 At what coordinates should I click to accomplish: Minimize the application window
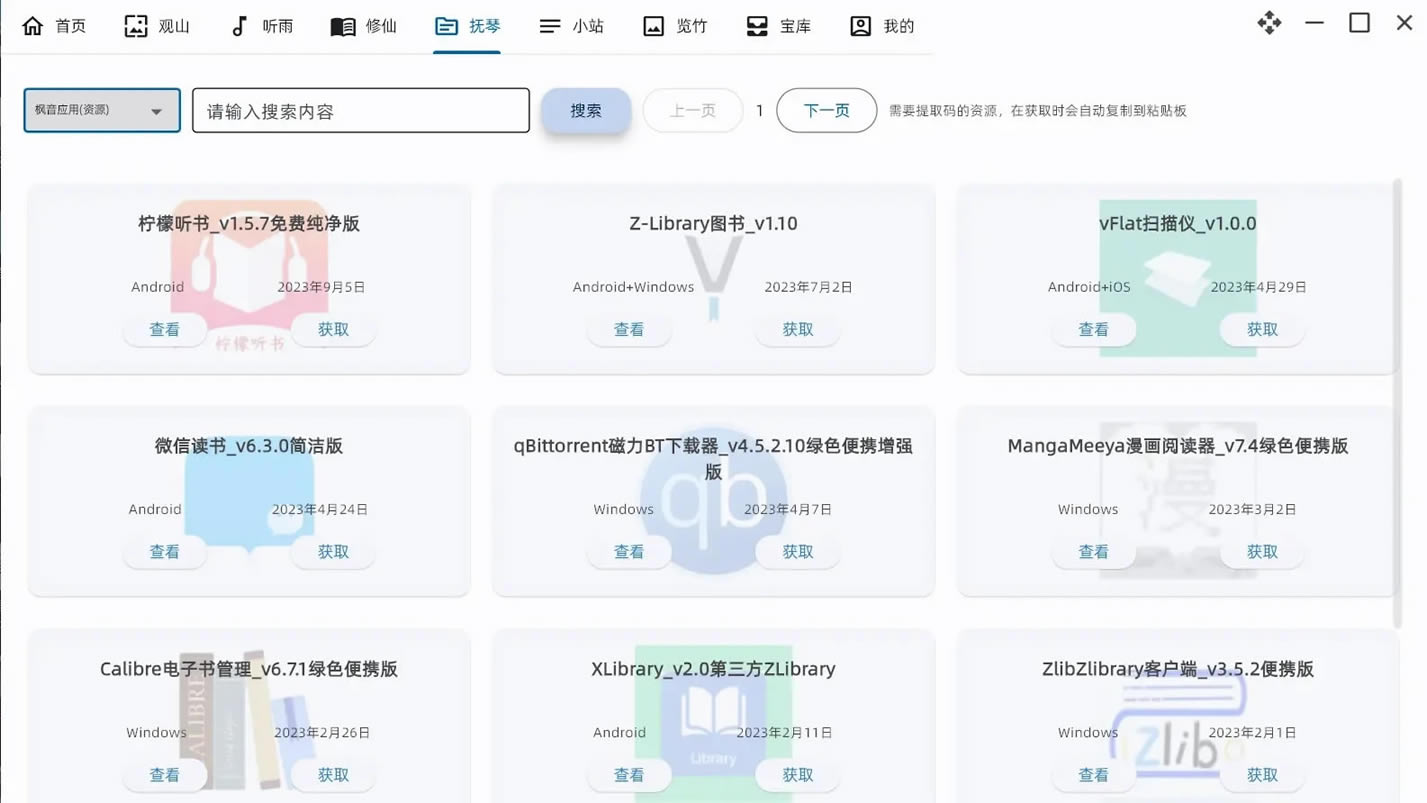click(x=1314, y=22)
